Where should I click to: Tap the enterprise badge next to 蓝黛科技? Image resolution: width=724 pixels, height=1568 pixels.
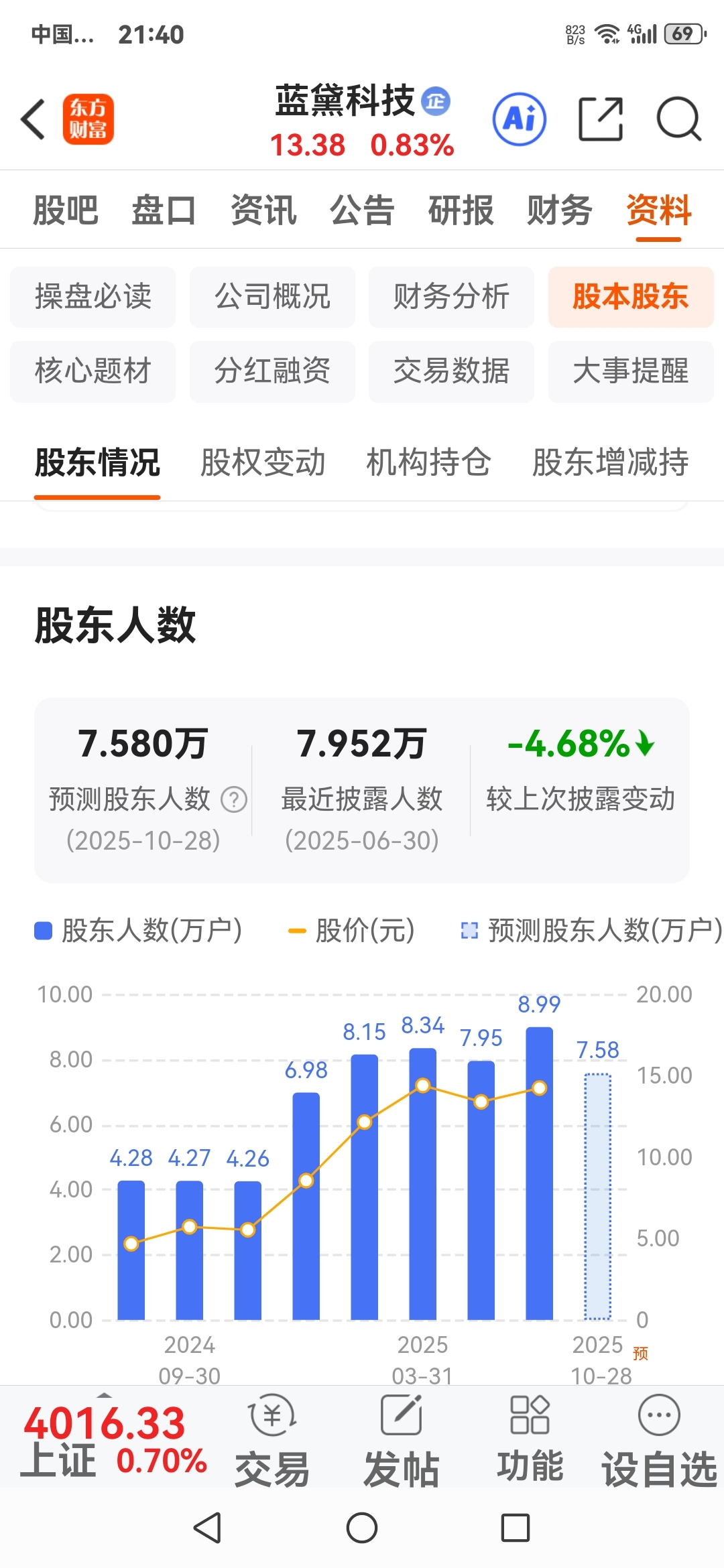436,101
